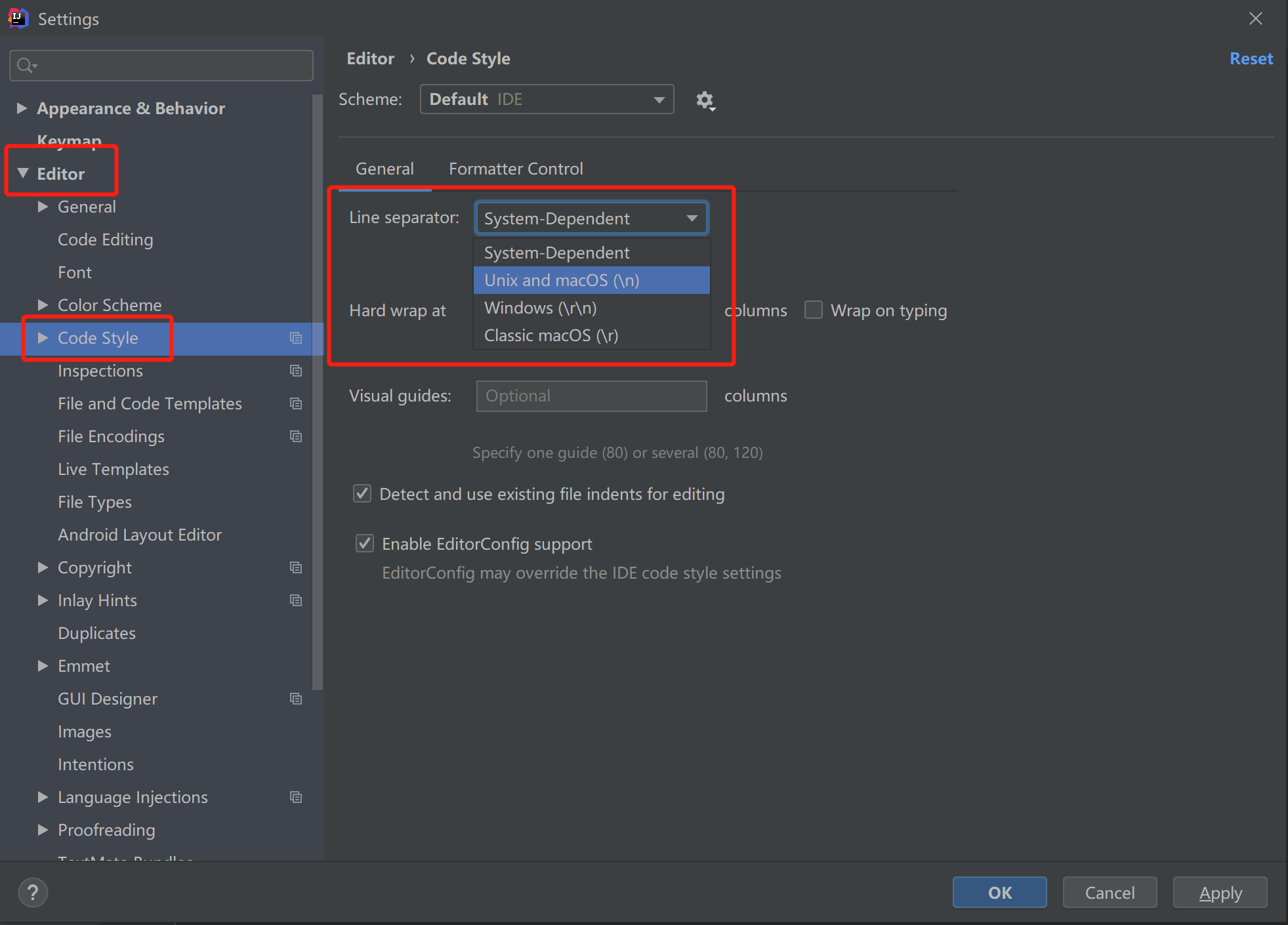Click the project-level icon beside Copyright

point(296,567)
